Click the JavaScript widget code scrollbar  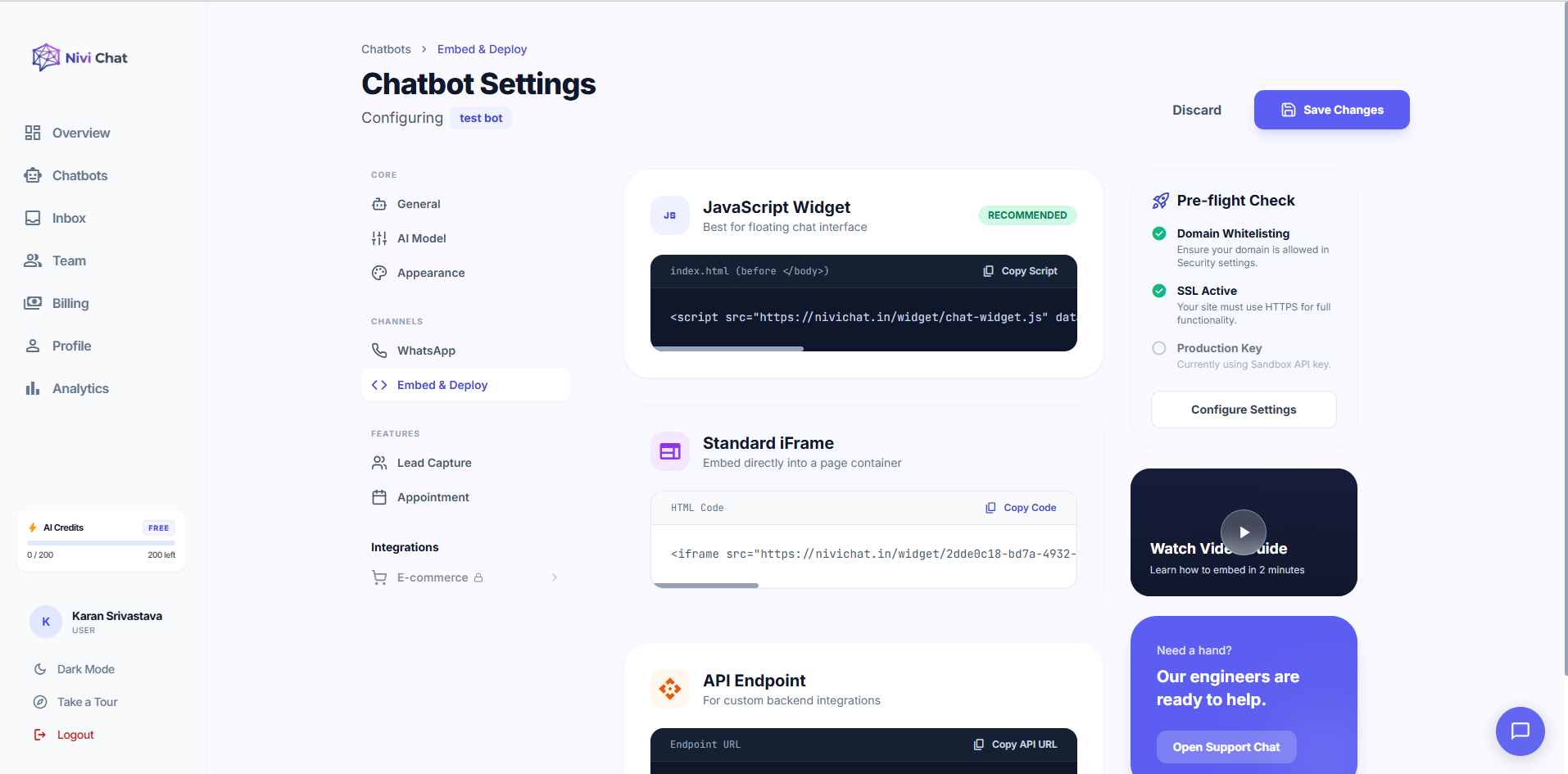(727, 349)
